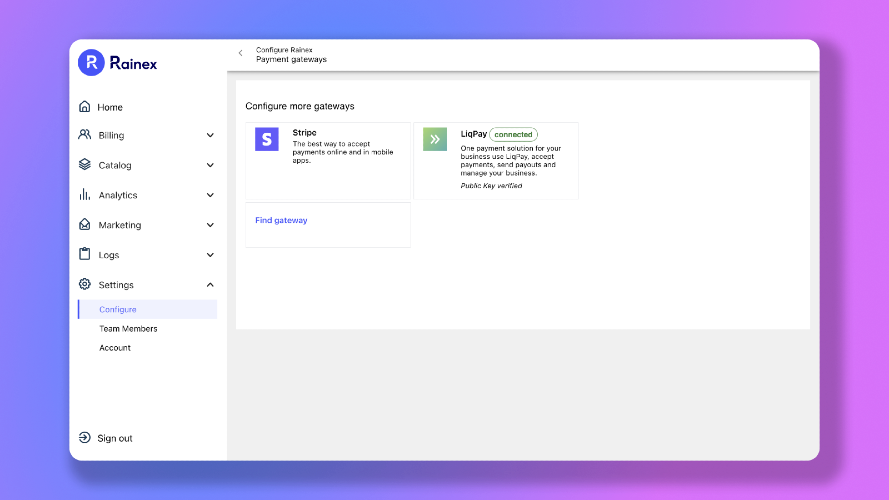Viewport: 889px width, 500px height.
Task: Click the Stripe gateway title
Action: (x=304, y=133)
